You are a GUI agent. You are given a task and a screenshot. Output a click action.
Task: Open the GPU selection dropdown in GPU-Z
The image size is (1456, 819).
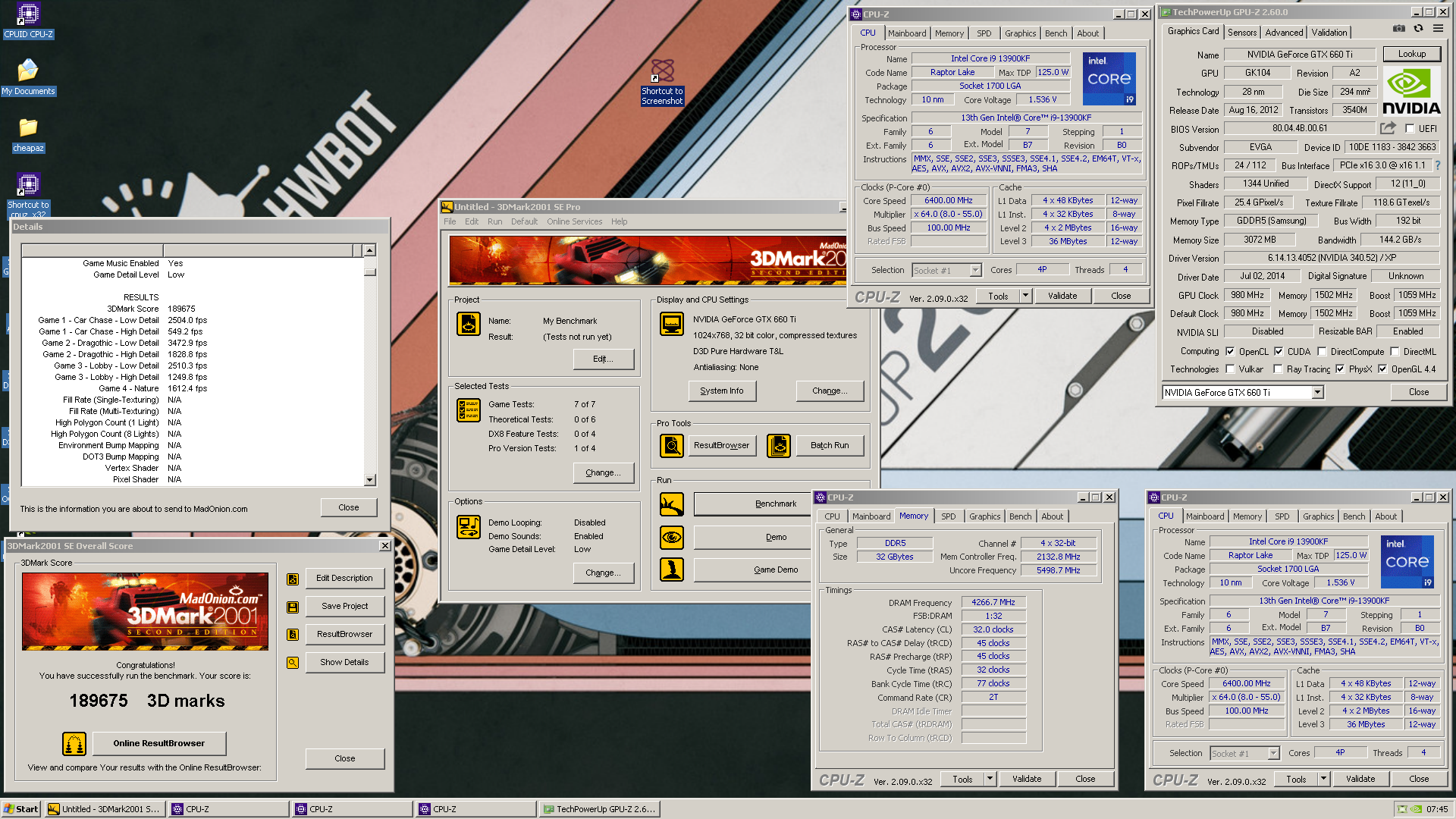1317,393
